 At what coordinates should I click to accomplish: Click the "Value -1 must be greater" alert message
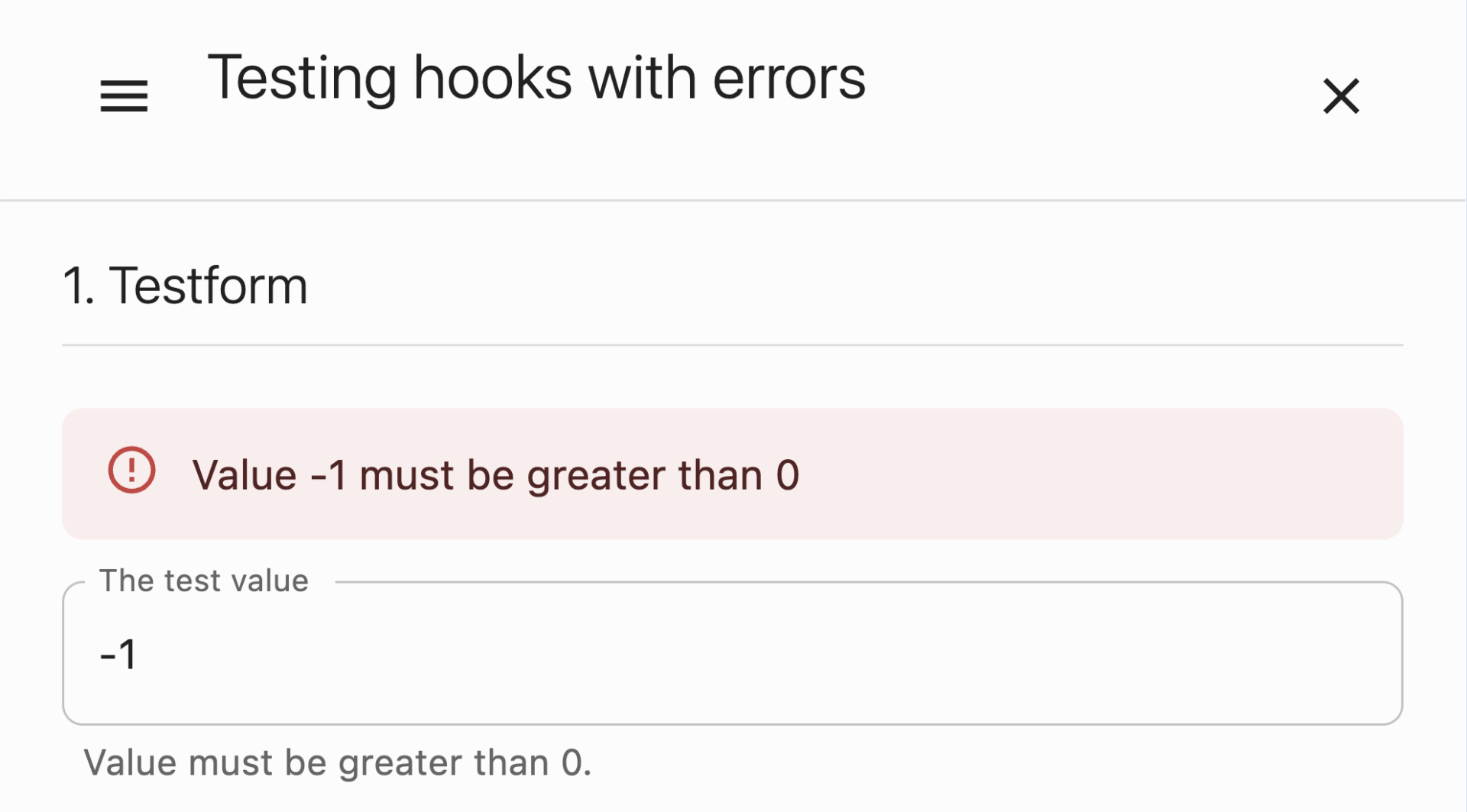point(495,475)
